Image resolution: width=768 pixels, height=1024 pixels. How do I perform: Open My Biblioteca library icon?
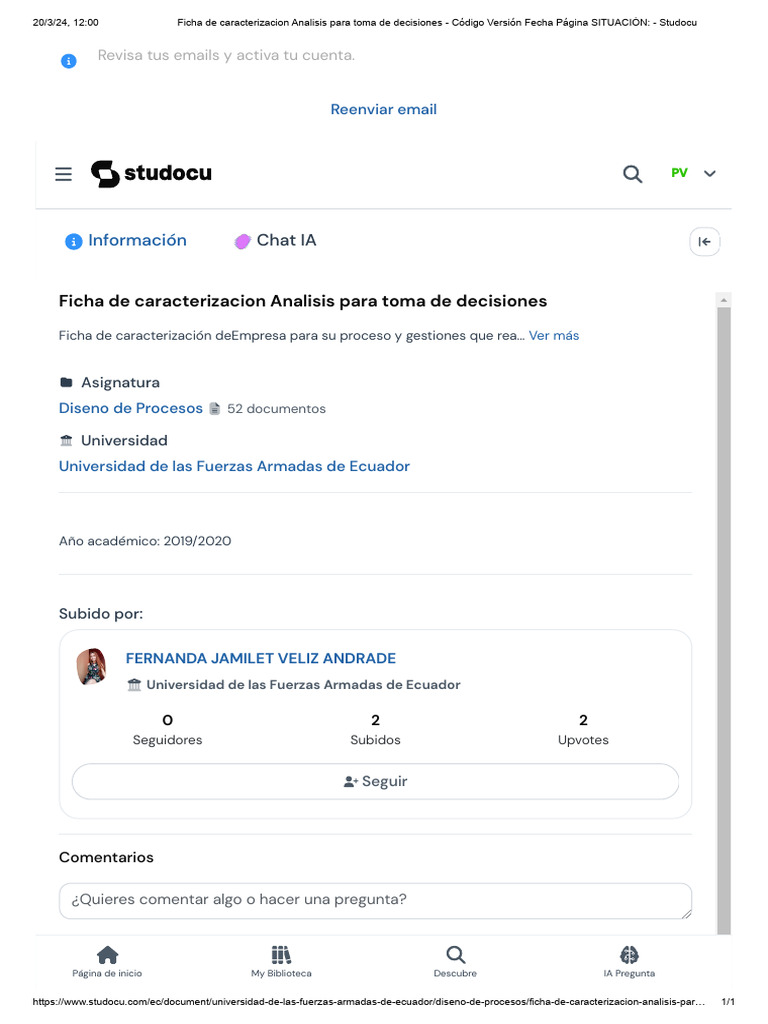tap(281, 955)
